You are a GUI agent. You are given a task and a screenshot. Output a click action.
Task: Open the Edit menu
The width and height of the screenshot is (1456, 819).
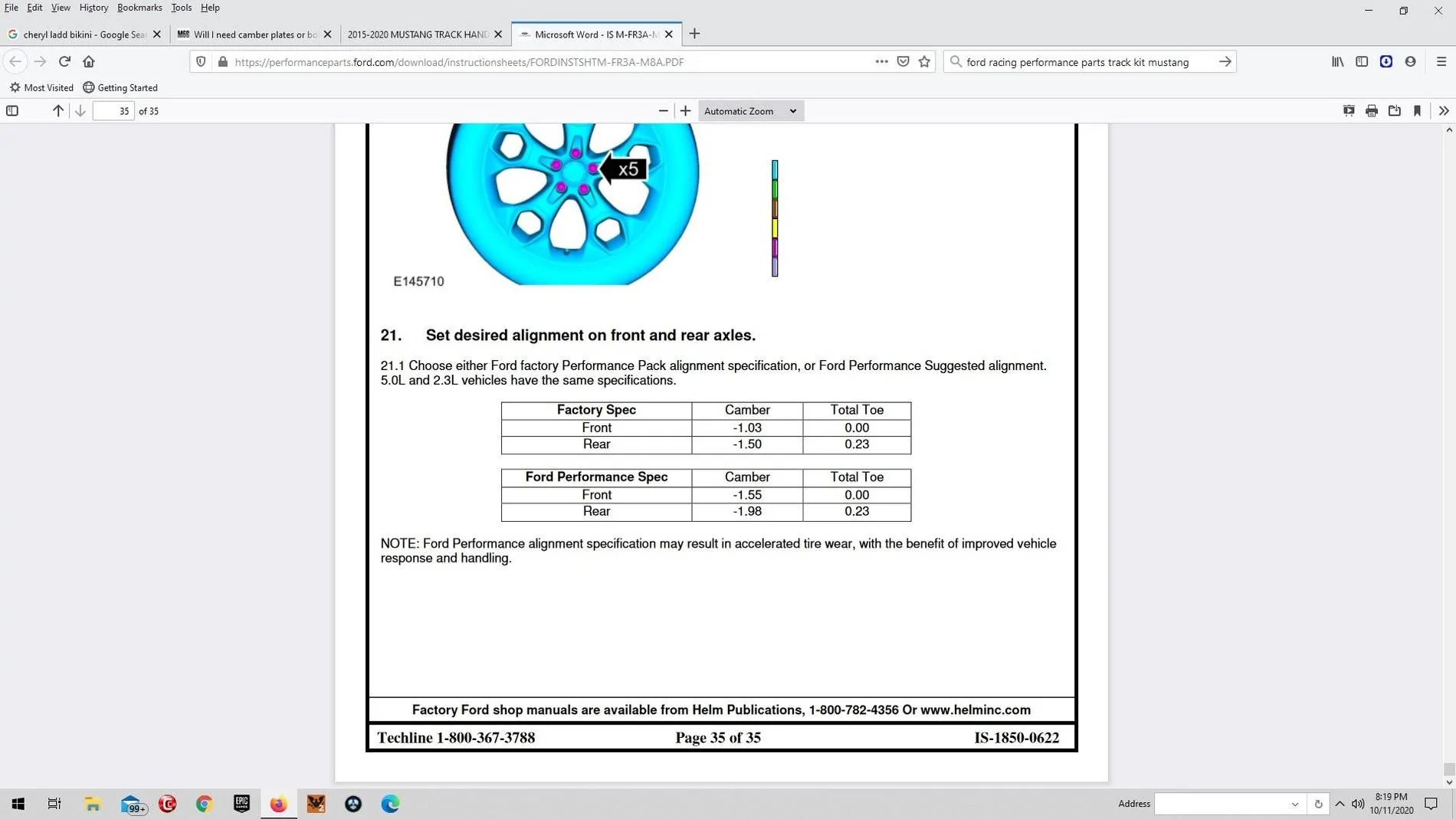(34, 8)
